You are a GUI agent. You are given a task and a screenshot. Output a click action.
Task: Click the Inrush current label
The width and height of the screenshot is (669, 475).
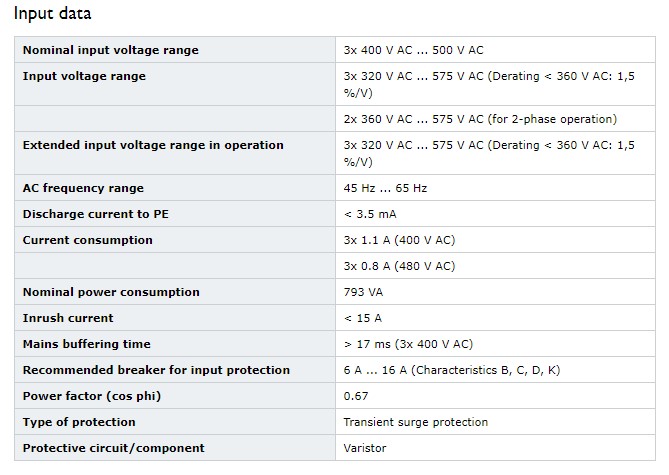click(x=68, y=318)
